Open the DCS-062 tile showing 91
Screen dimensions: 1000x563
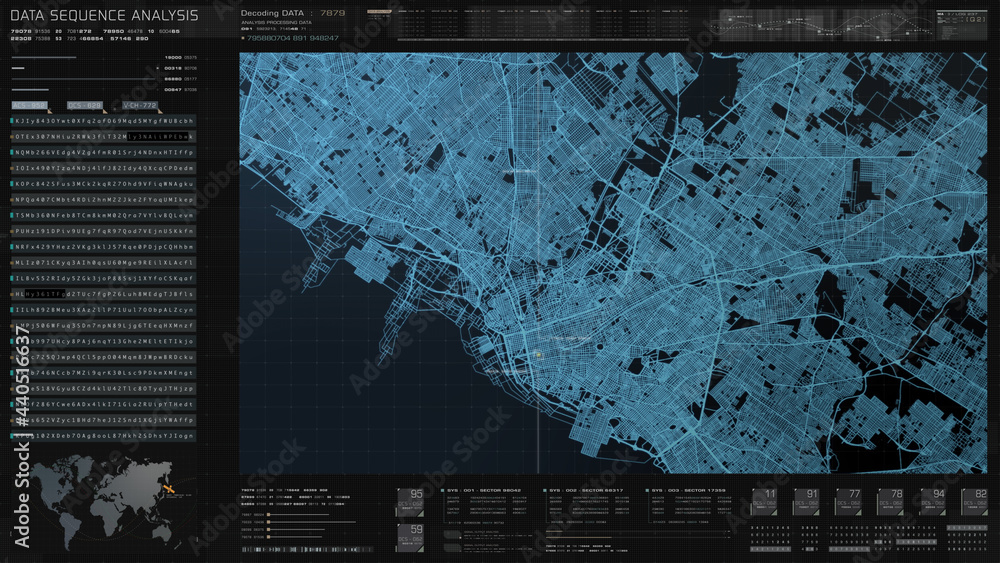[806, 502]
